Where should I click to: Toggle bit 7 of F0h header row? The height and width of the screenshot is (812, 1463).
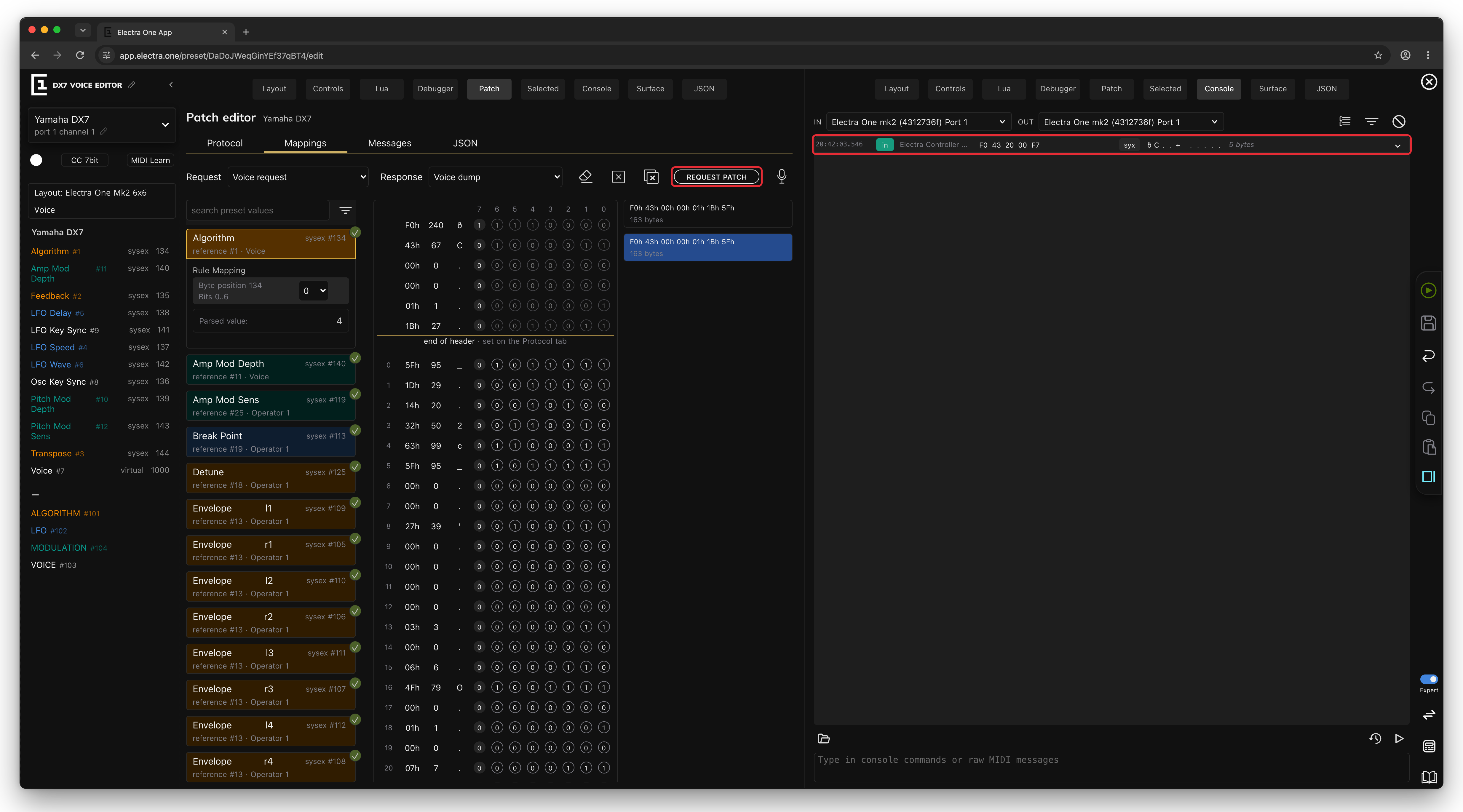pos(479,226)
